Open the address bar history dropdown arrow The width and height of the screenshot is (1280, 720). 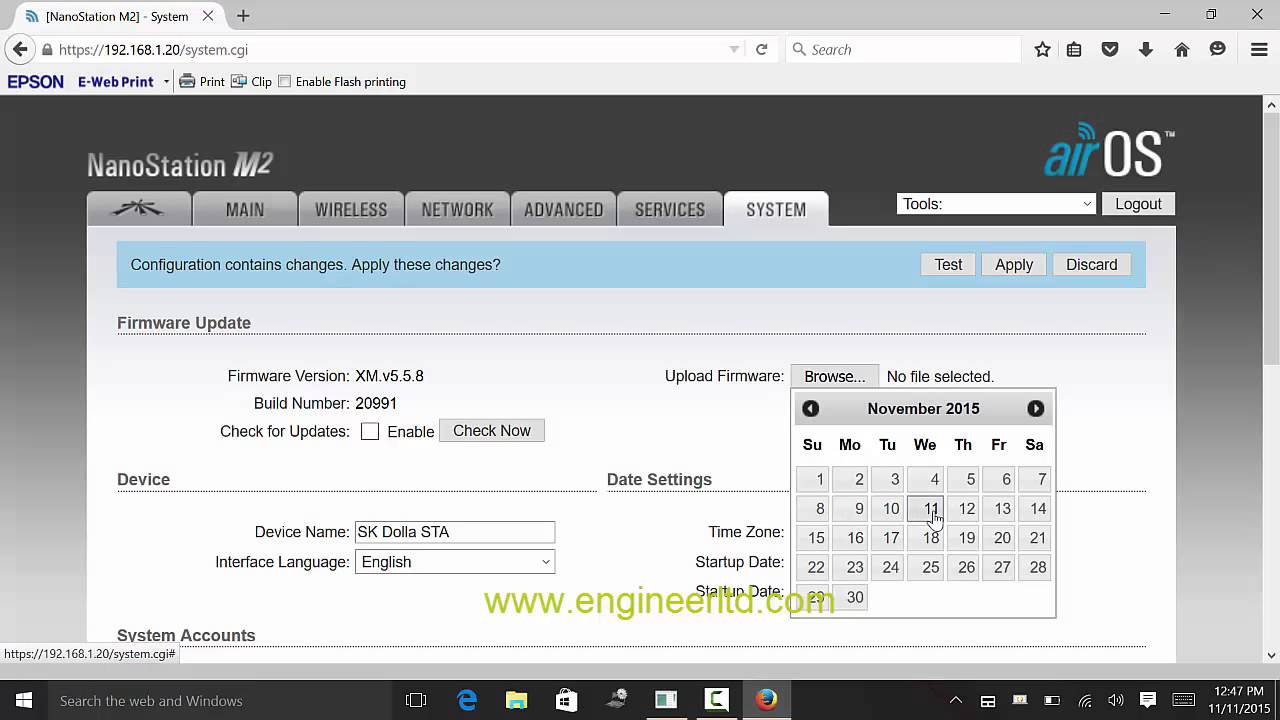(734, 49)
